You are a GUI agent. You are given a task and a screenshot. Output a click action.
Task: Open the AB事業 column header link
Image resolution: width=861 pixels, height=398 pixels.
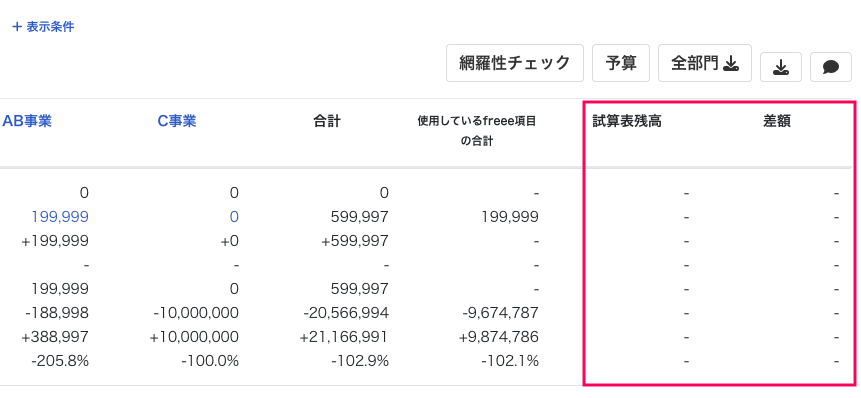click(27, 121)
